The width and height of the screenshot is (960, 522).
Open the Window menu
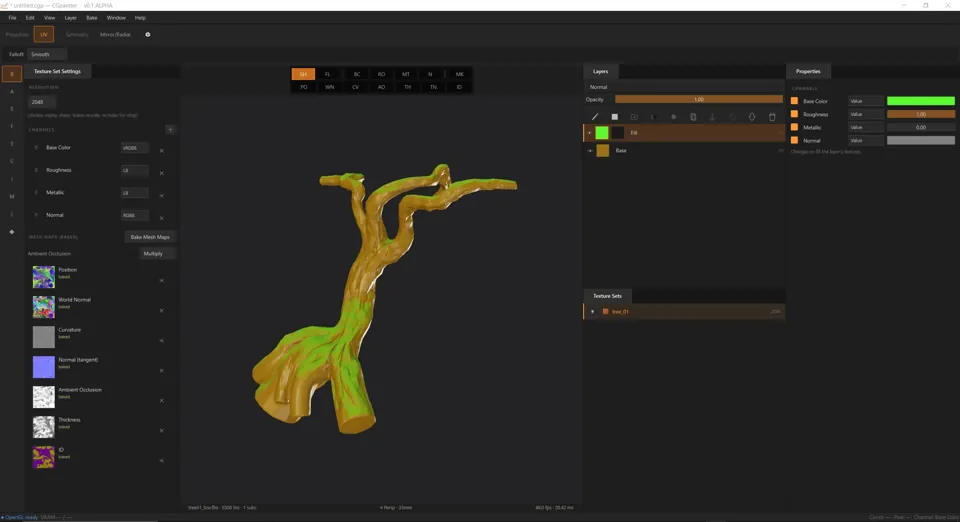[116, 18]
